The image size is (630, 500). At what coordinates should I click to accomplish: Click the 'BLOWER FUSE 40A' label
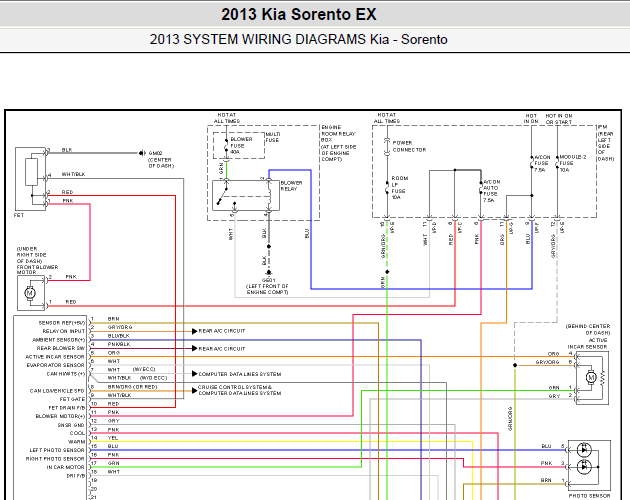pyautogui.click(x=241, y=145)
